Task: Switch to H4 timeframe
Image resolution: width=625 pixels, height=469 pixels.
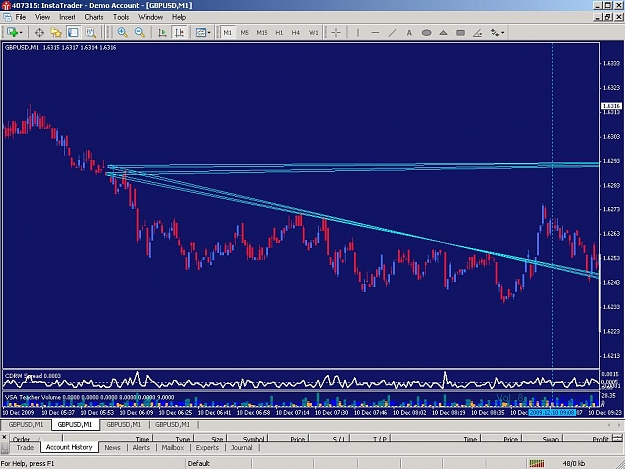Action: [x=296, y=33]
